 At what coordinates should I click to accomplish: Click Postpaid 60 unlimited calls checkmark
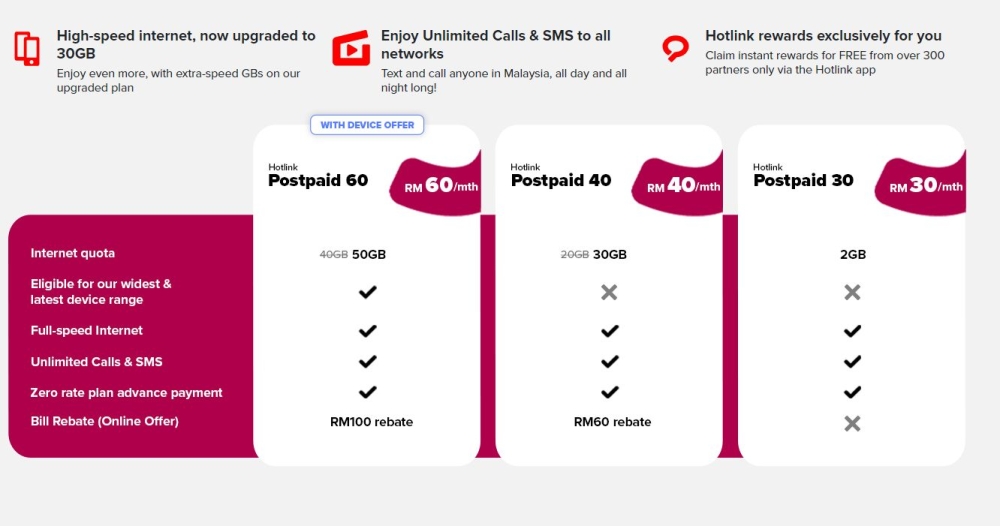click(367, 362)
